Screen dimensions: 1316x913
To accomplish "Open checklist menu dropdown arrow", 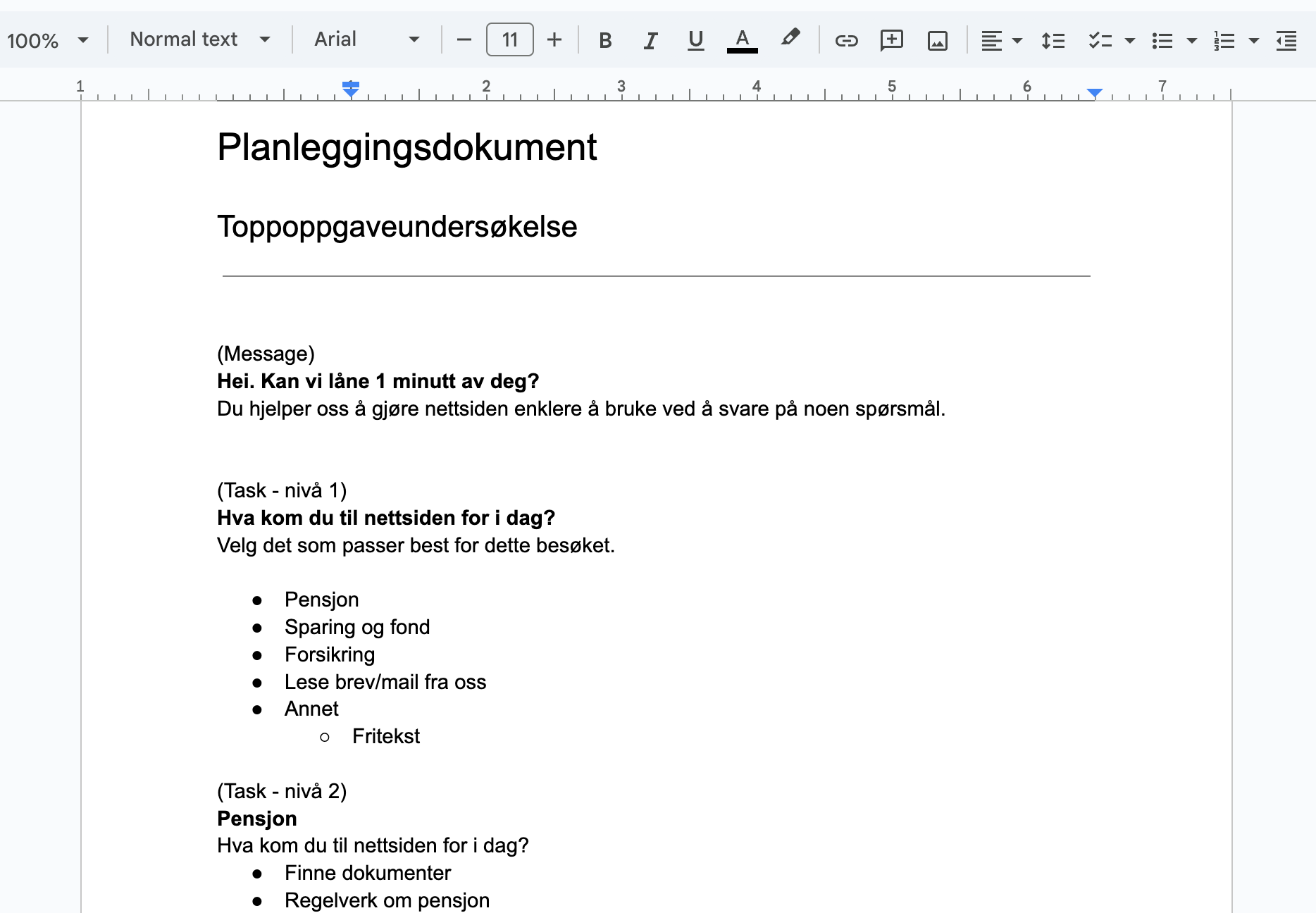I will click(1130, 40).
